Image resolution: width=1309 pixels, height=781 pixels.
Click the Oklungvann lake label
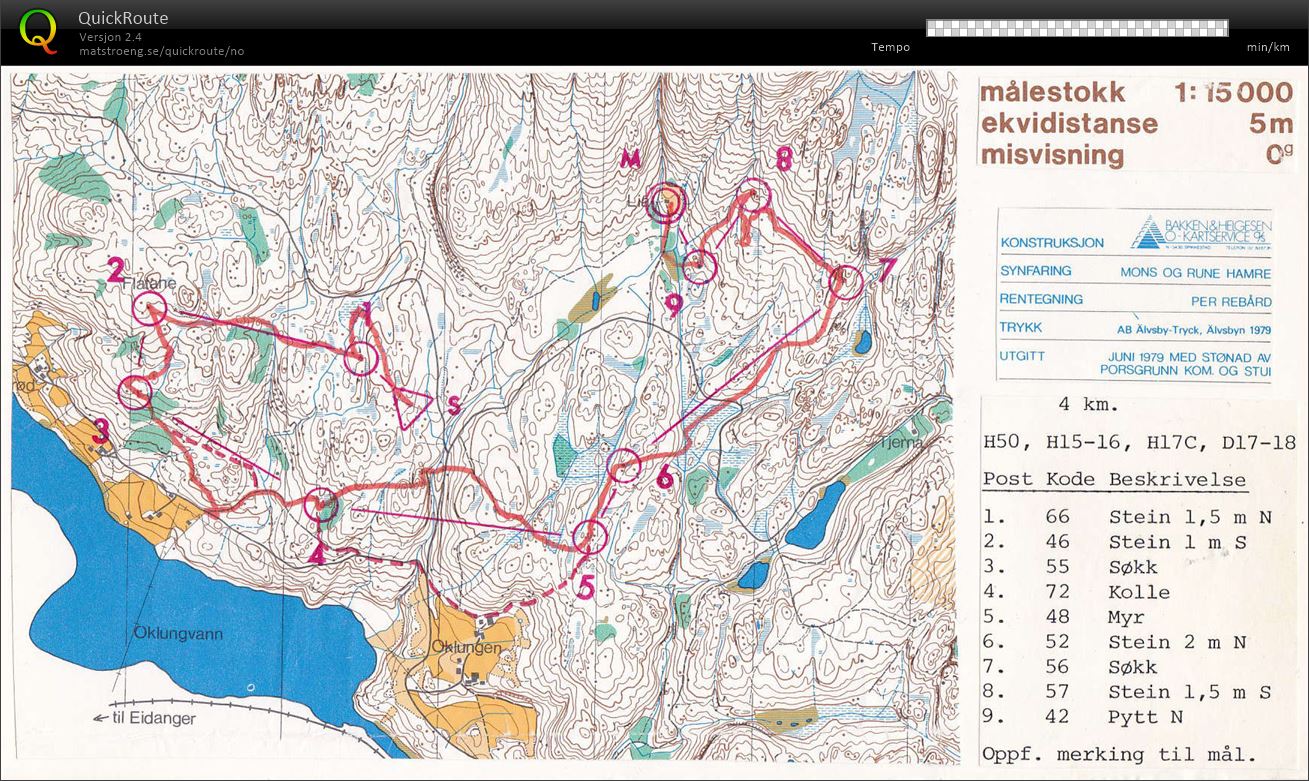click(177, 634)
